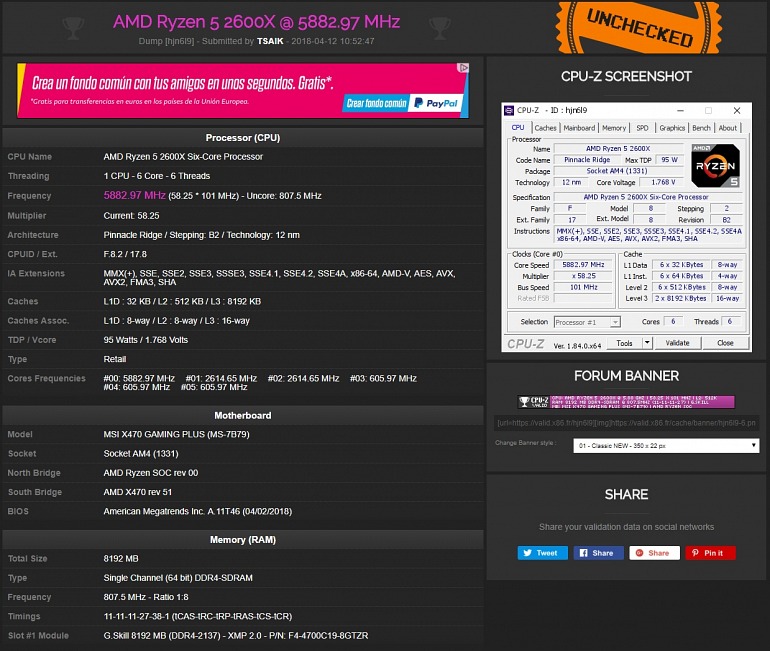Switch to the Caches tab
Screen dimensions: 770x651
pos(545,128)
